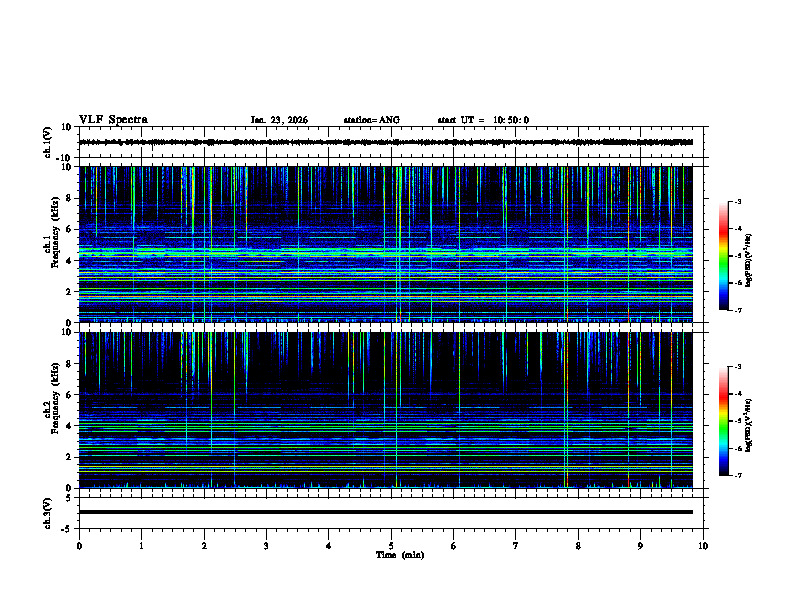Click the "ch.3(V)" bottom axis label
Image resolution: width=792 pixels, height=612 pixels.
(x=47, y=513)
